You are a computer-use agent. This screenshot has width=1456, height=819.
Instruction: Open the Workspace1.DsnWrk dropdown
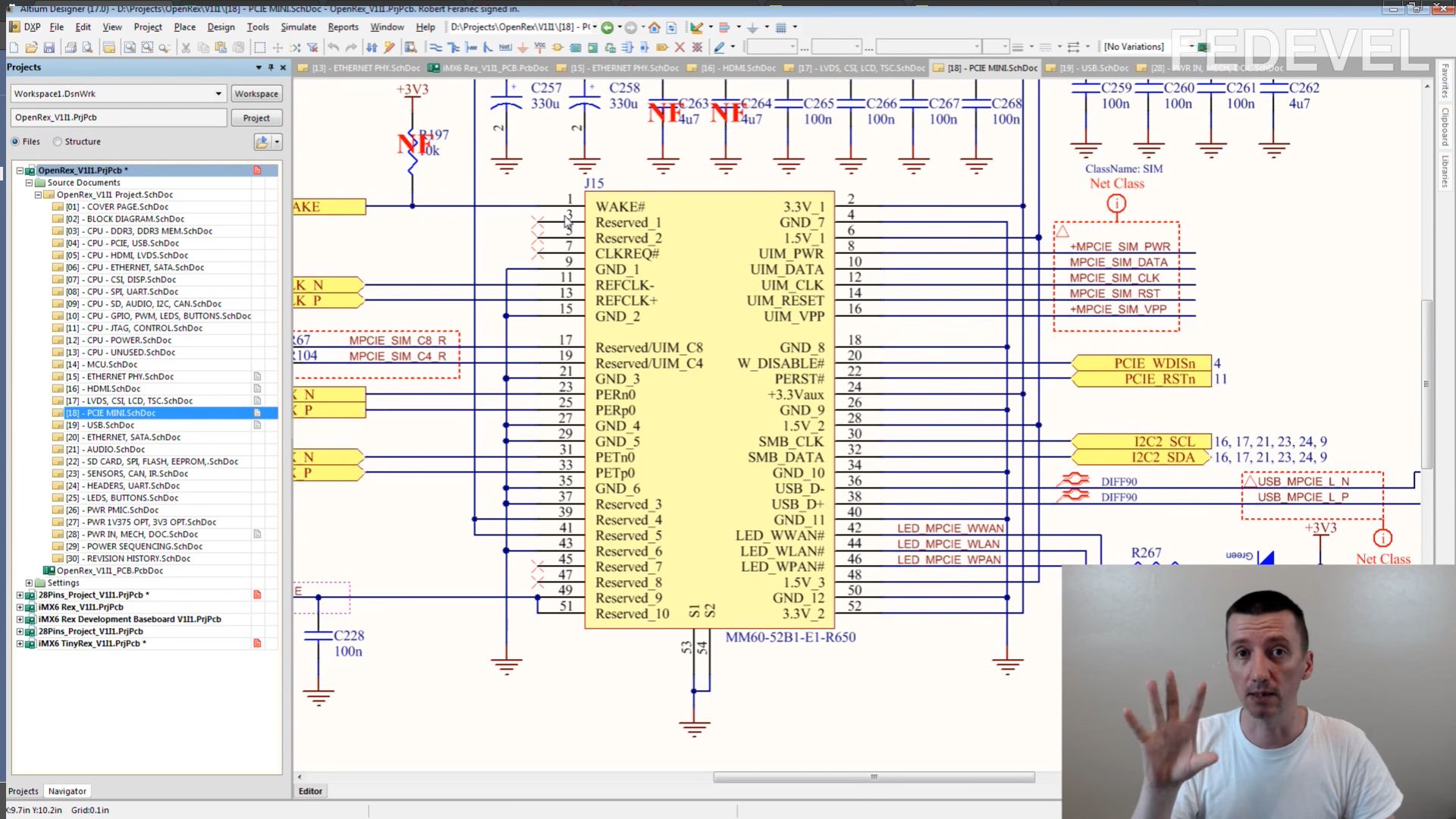[x=218, y=94]
